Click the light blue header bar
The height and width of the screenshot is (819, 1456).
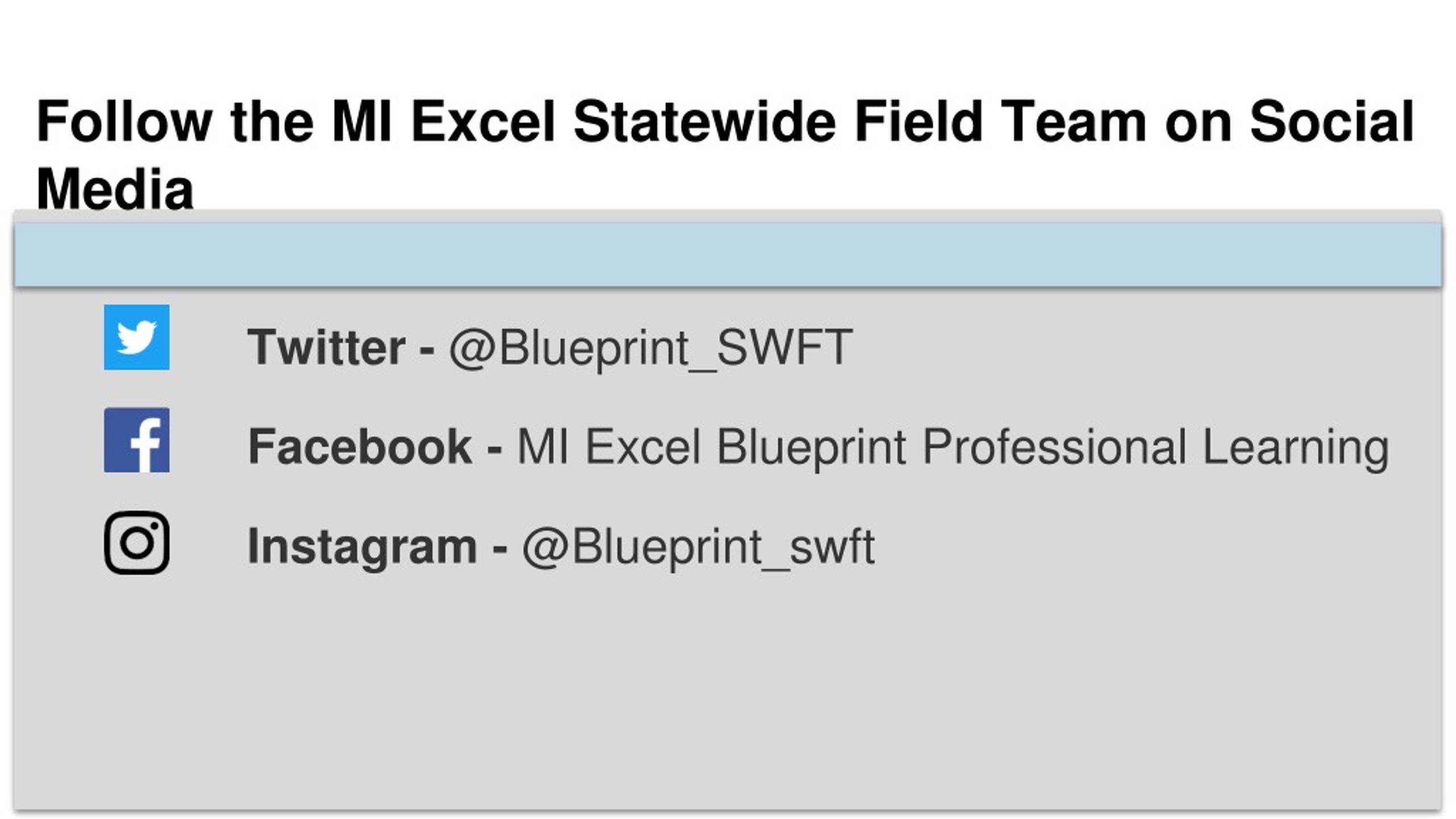(728, 254)
